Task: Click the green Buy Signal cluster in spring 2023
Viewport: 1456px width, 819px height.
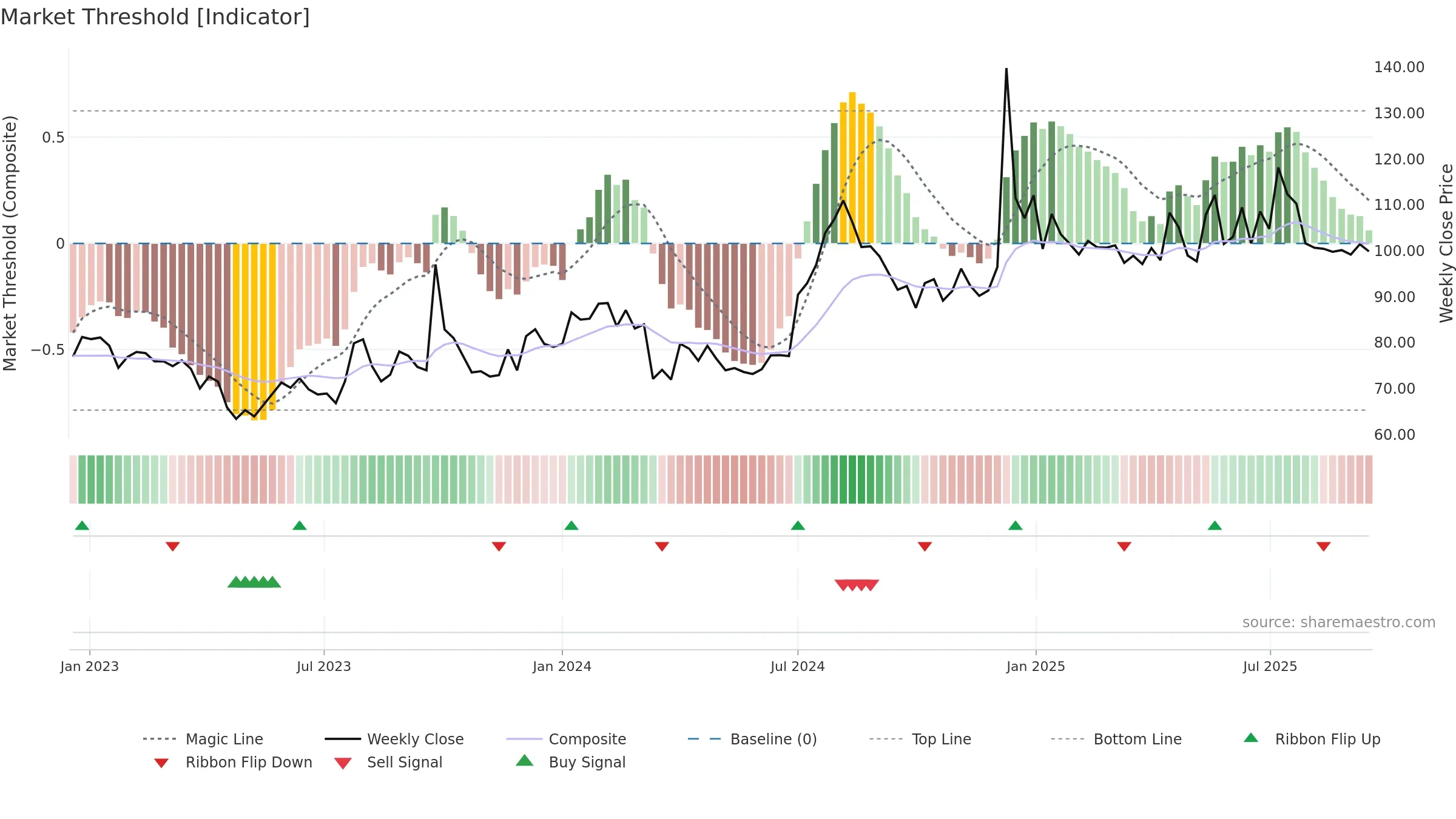Action: click(254, 582)
